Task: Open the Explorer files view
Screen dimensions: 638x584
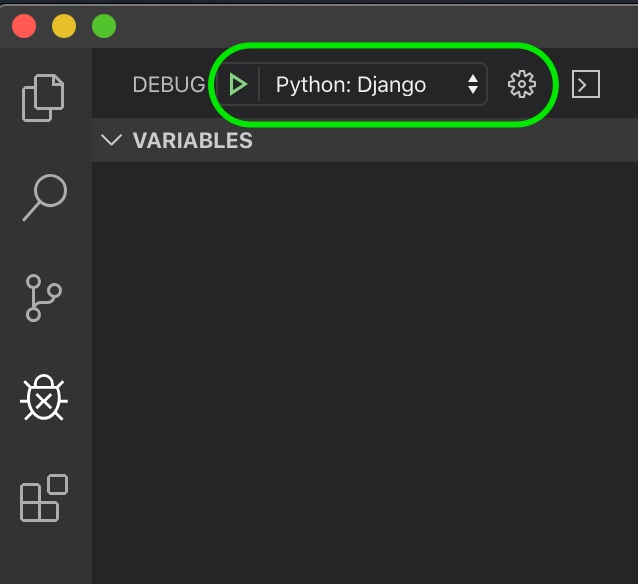Action: (43, 98)
